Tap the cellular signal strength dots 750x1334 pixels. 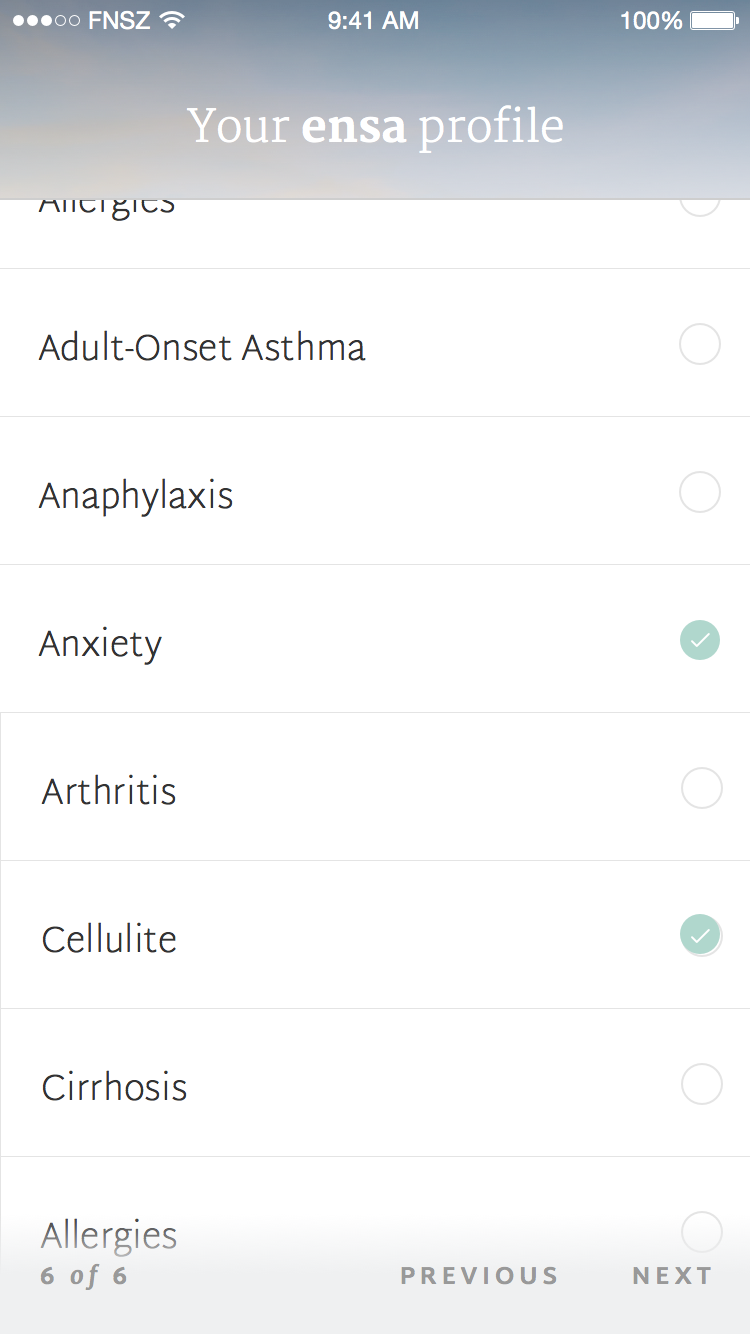point(46,20)
